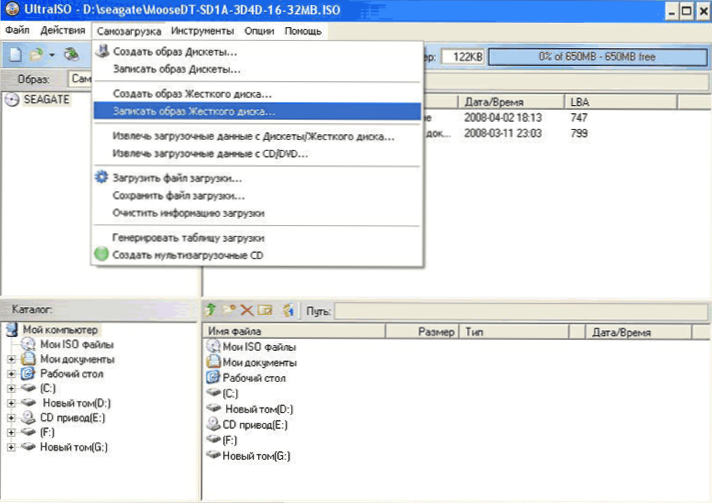Click the SEAGATE disc icon
This screenshot has height=503, width=712.
coord(12,99)
